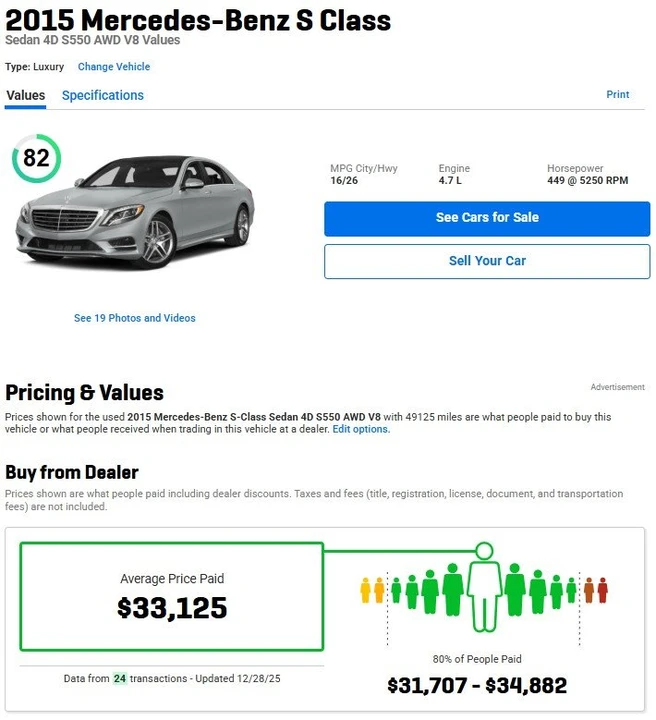Click the Change Vehicle link

tap(114, 67)
